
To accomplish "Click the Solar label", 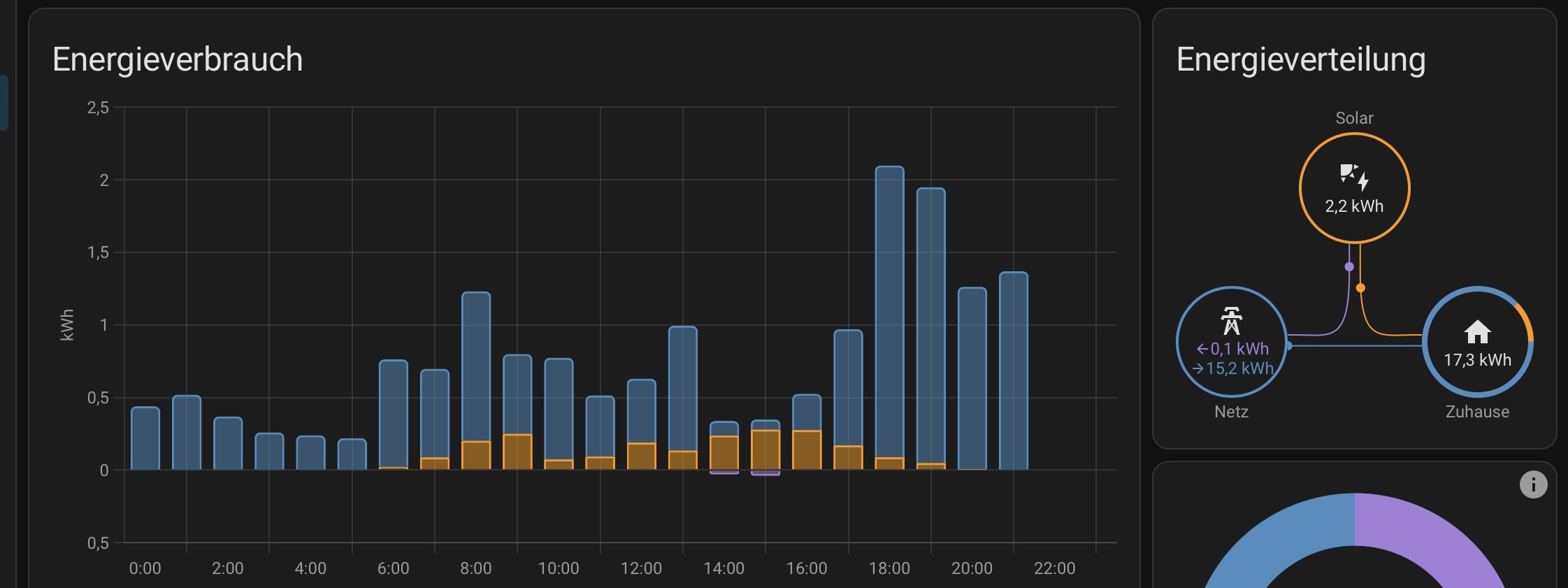I will pos(1354,118).
